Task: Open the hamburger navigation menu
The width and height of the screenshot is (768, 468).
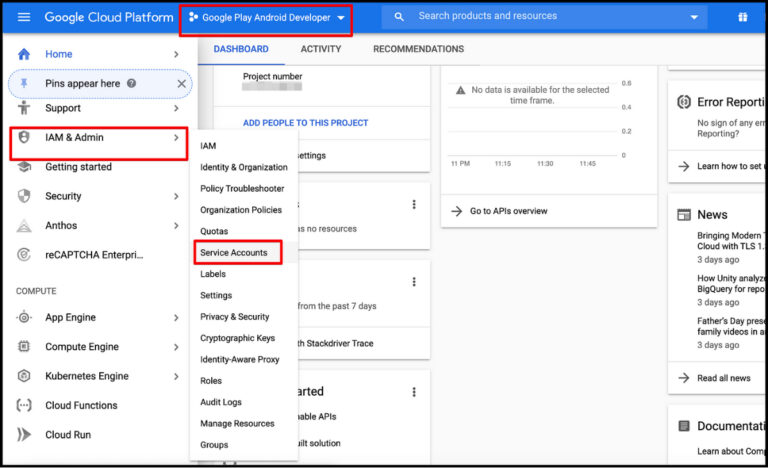Action: 24,17
